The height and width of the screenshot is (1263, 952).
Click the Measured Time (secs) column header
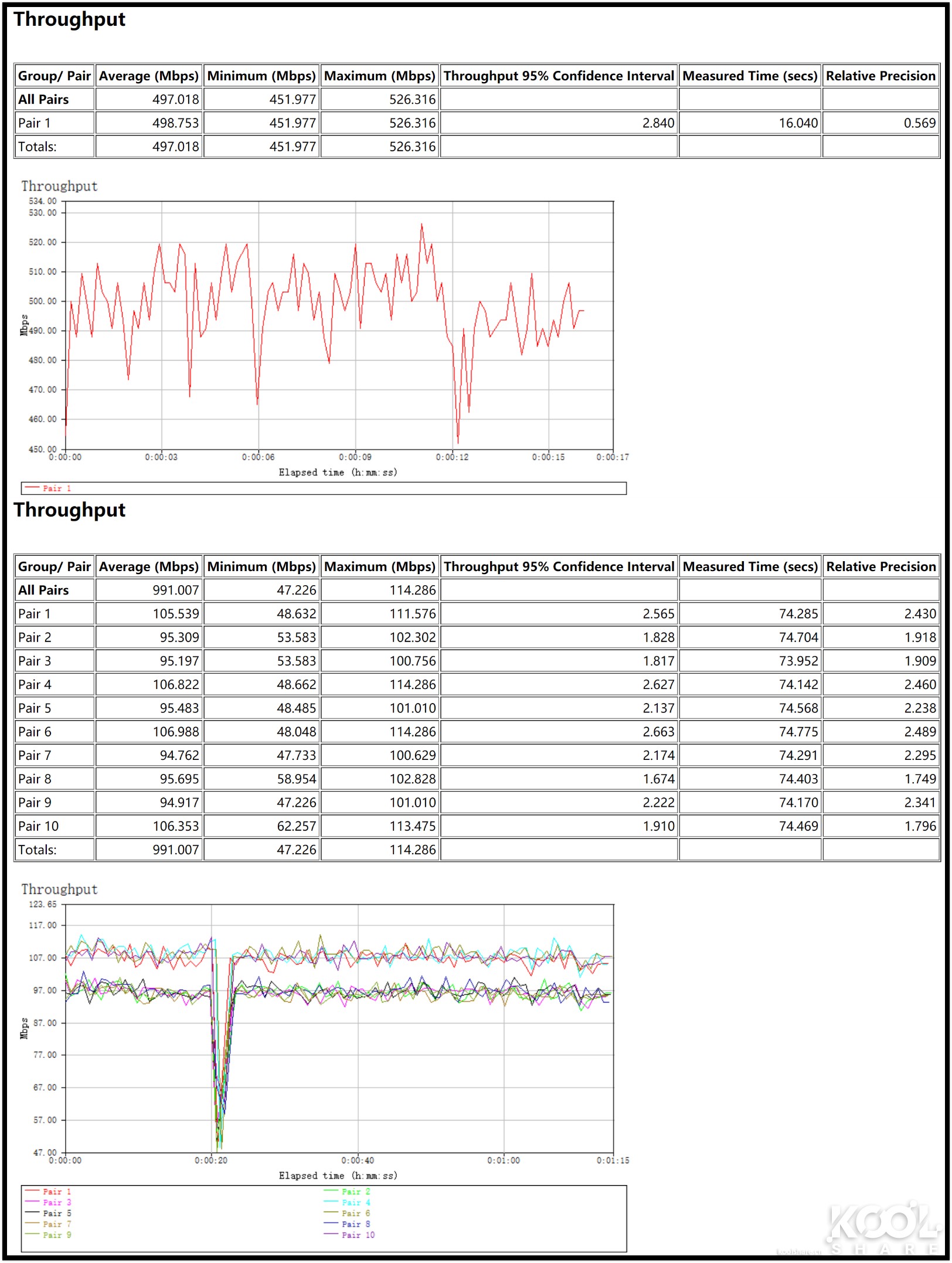pyautogui.click(x=750, y=76)
